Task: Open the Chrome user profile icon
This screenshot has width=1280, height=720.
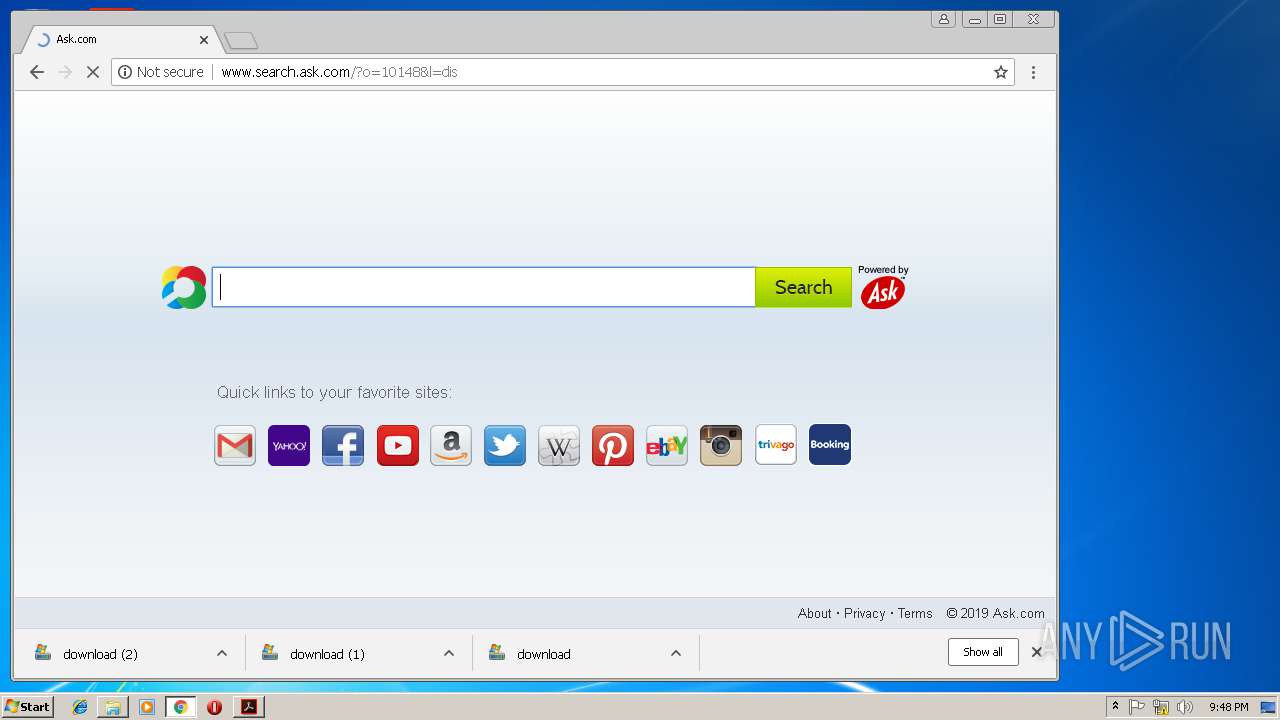Action: coord(943,19)
